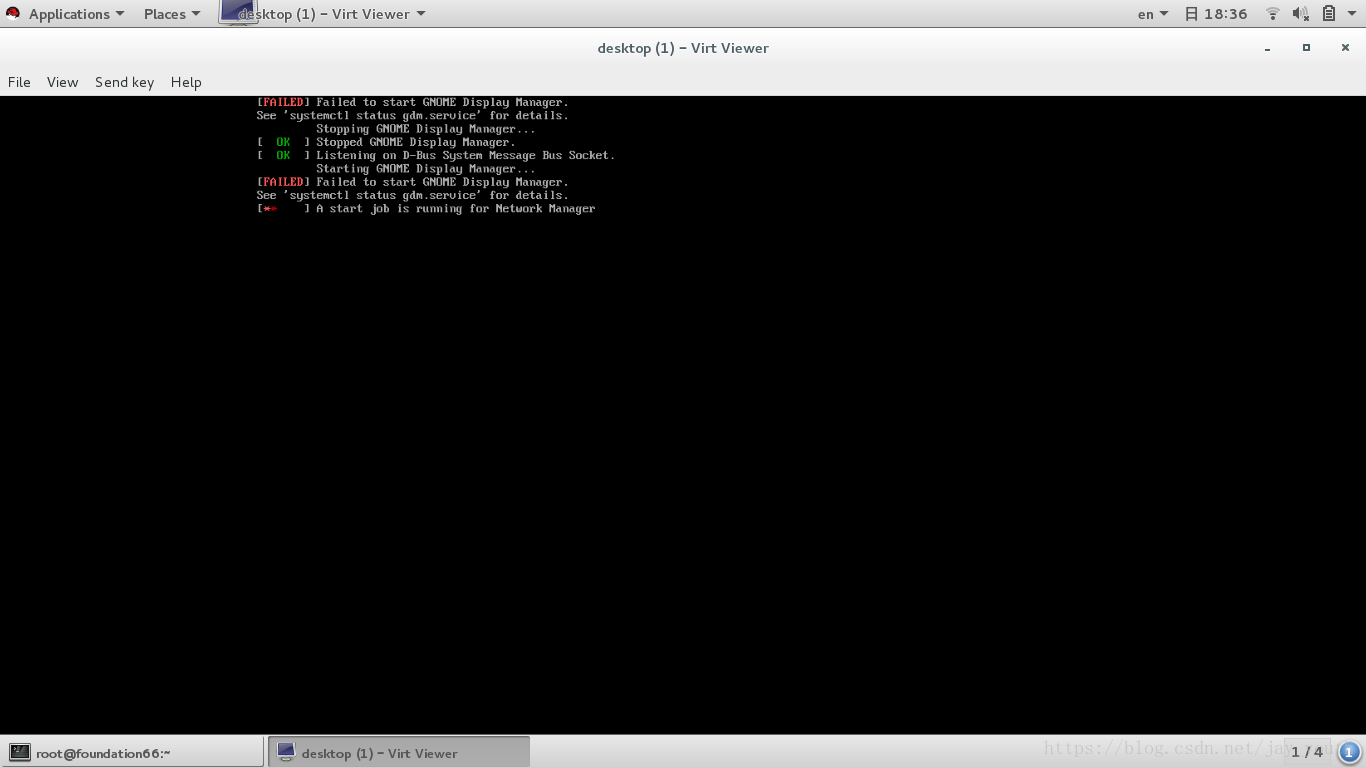Close the Virt Viewer window

click(1345, 48)
